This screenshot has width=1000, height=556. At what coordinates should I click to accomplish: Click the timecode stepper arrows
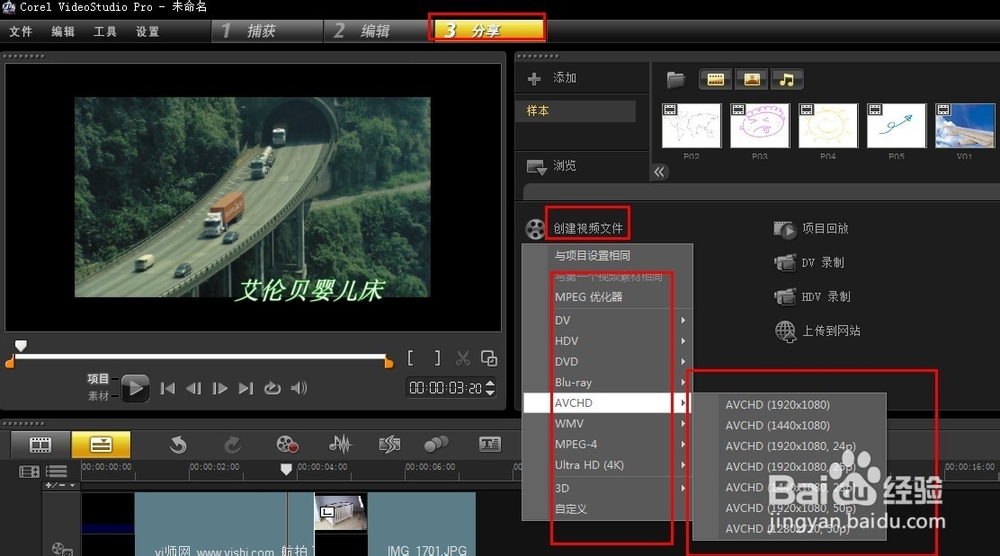coord(490,388)
